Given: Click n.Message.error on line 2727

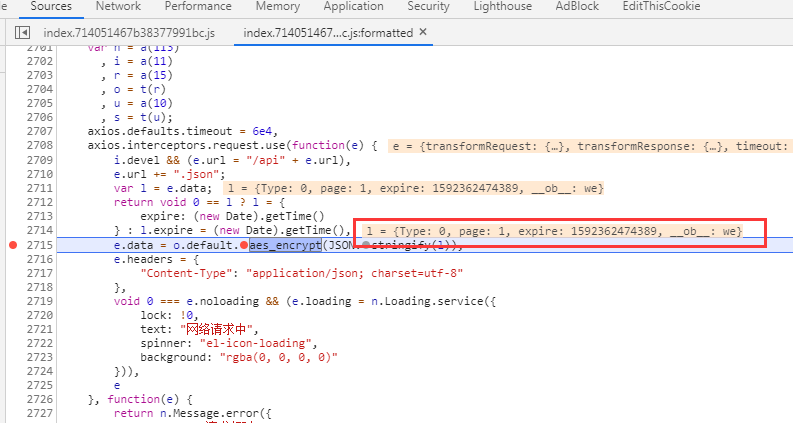Looking at the screenshot, I should coord(209,413).
